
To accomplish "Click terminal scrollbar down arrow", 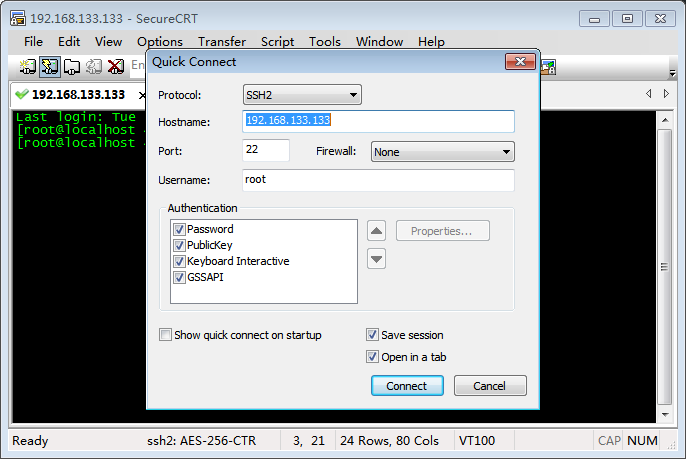I will (665, 414).
